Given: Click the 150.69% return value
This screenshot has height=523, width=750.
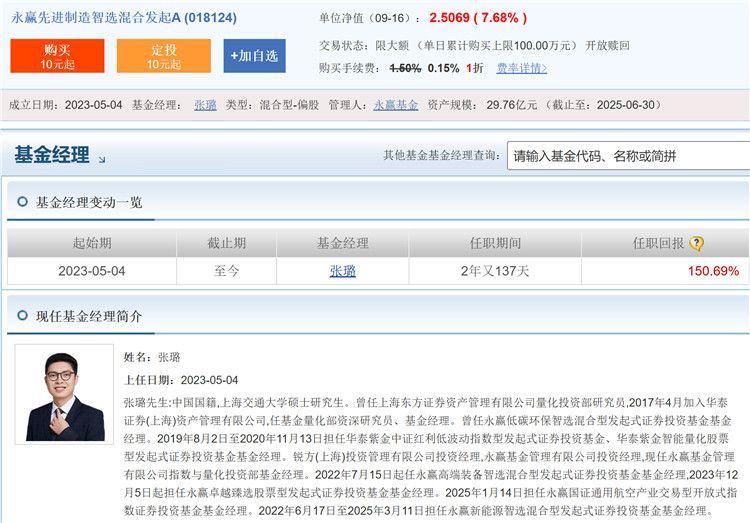Looking at the screenshot, I should (713, 271).
